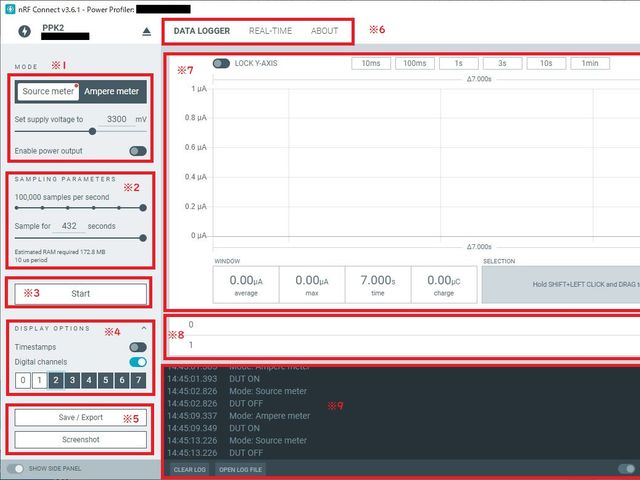Image resolution: width=640 pixels, height=480 pixels.
Task: Toggle digital channel 1
Action: pos(40,380)
